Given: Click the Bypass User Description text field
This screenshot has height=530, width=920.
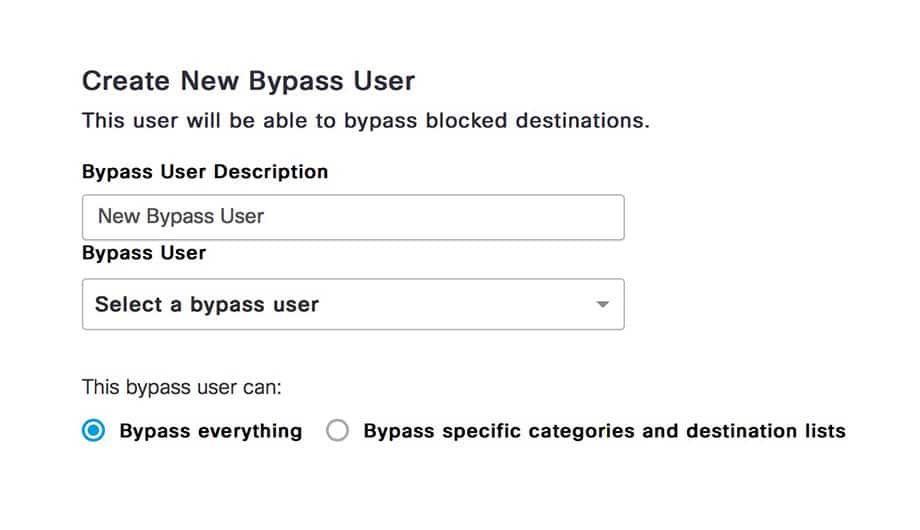Looking at the screenshot, I should pyautogui.click(x=353, y=217).
